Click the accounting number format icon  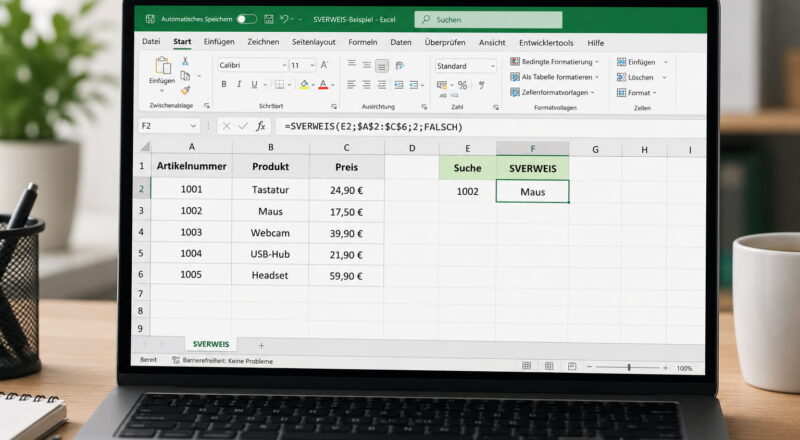pos(442,85)
